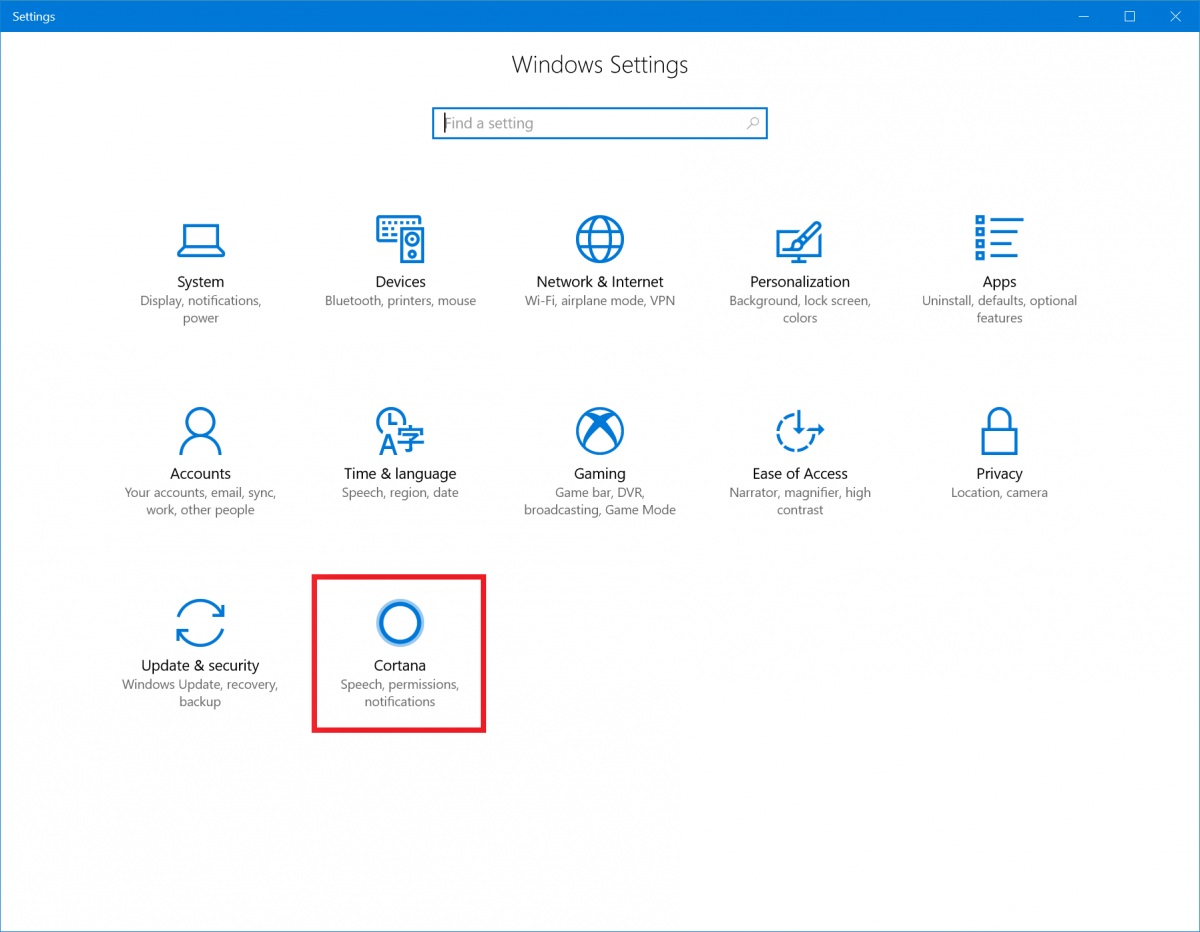The width and height of the screenshot is (1200, 932).
Task: Minimize the Settings window
Action: click(x=1084, y=16)
